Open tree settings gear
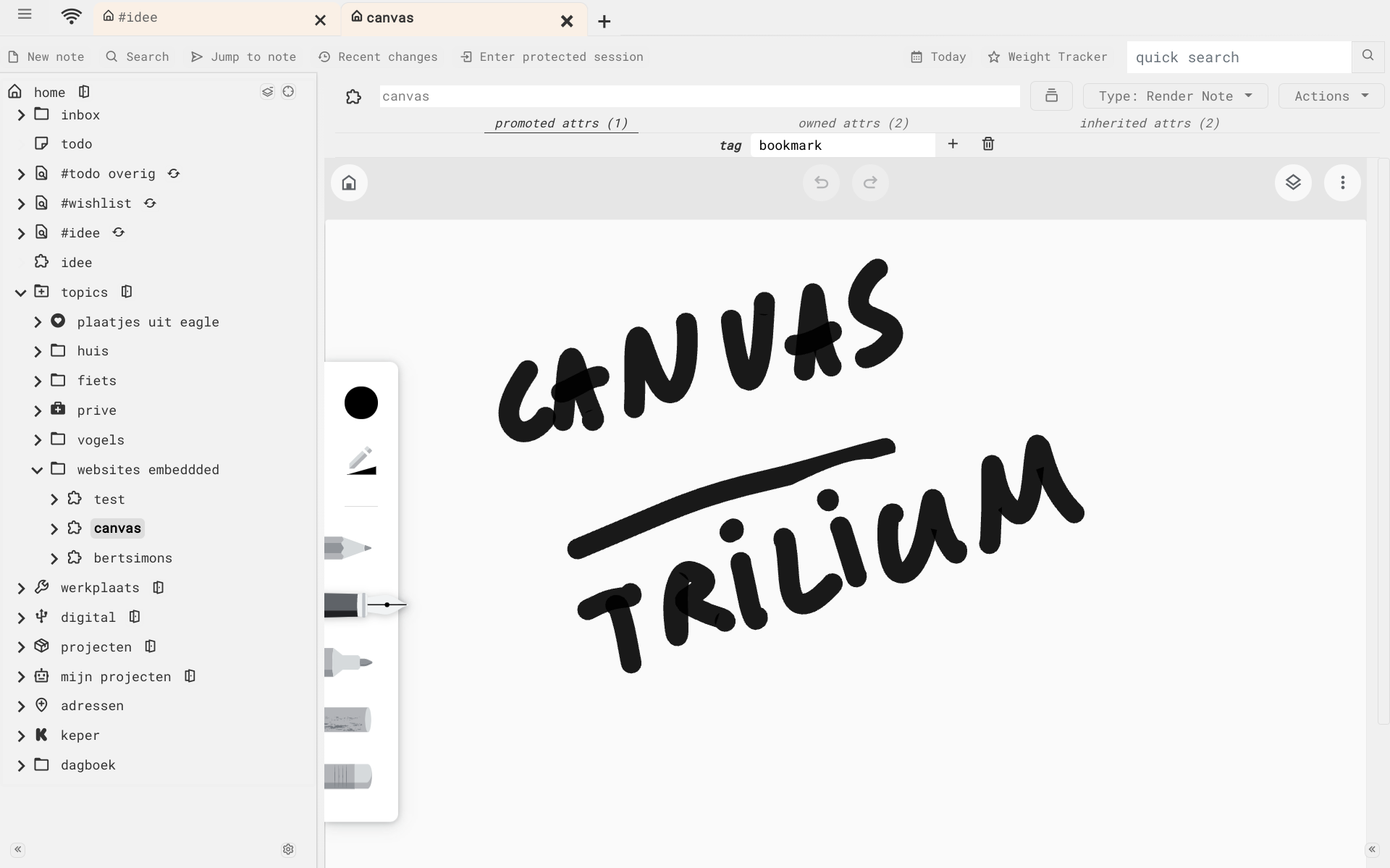 click(x=288, y=849)
